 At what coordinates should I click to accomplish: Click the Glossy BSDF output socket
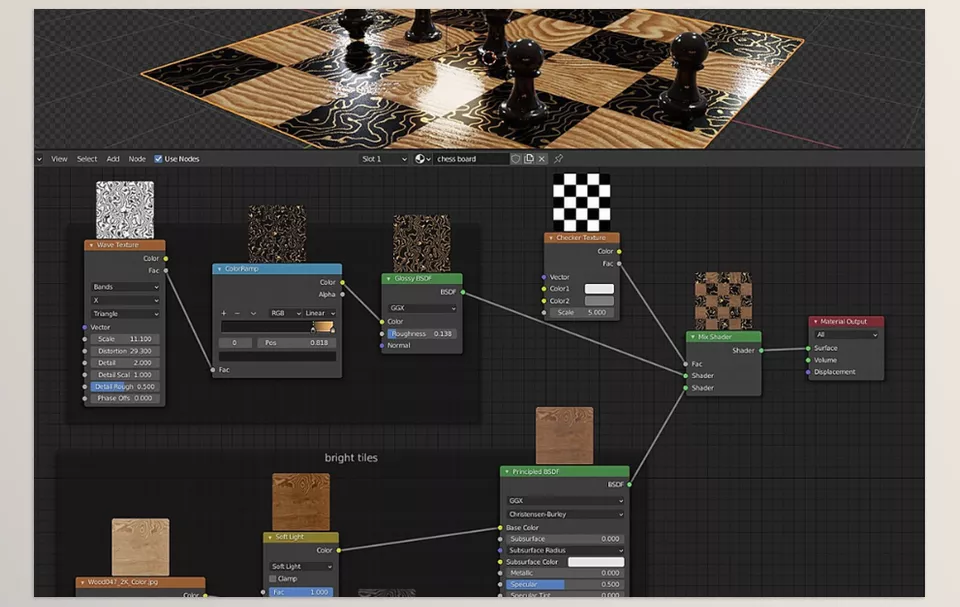click(463, 292)
